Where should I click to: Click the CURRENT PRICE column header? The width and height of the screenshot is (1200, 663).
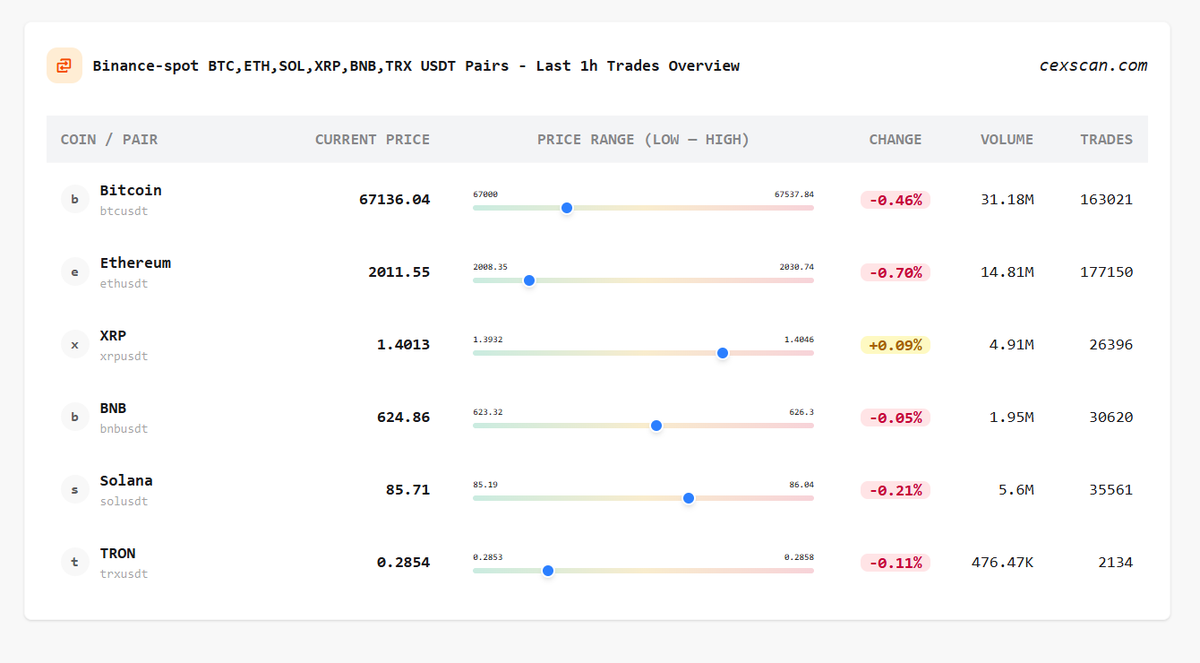pyautogui.click(x=372, y=139)
